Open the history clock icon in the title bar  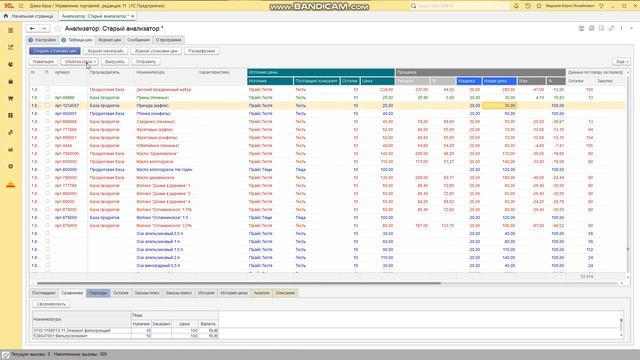[528, 6]
